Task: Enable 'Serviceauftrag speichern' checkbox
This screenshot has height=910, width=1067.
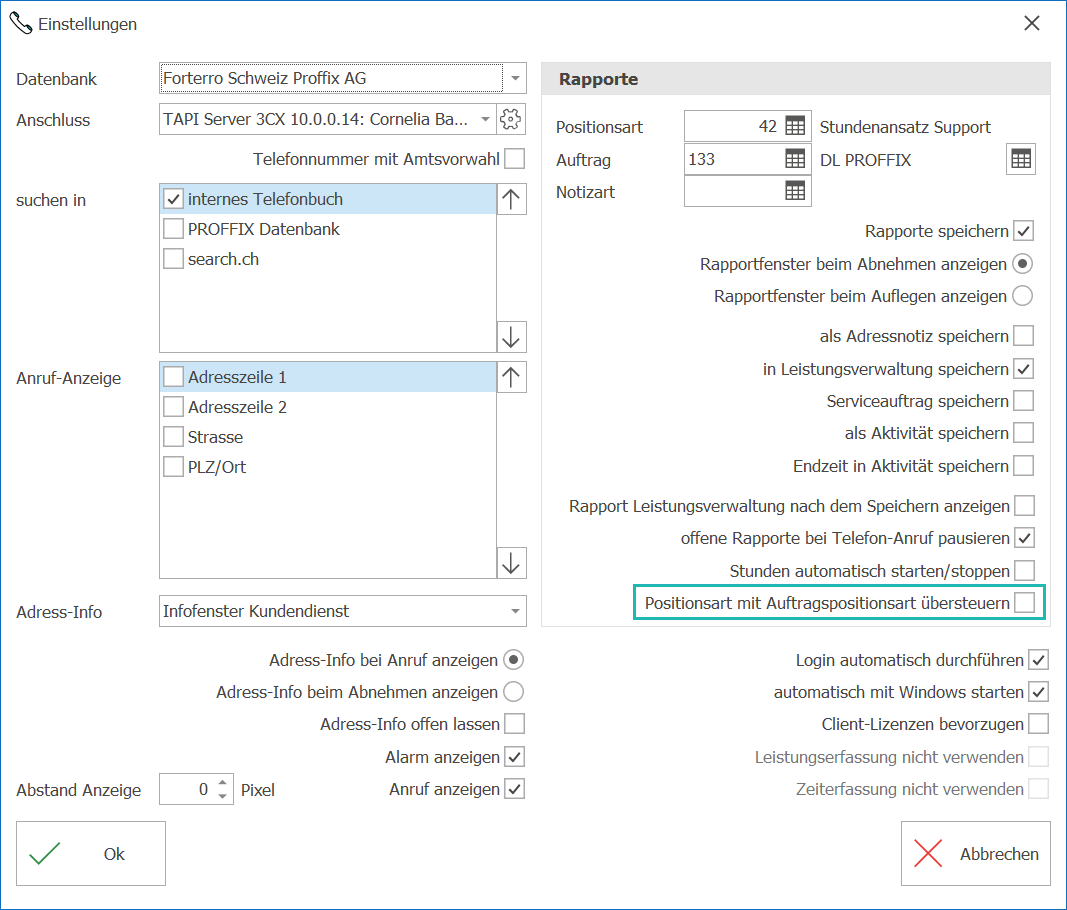Action: point(1023,401)
